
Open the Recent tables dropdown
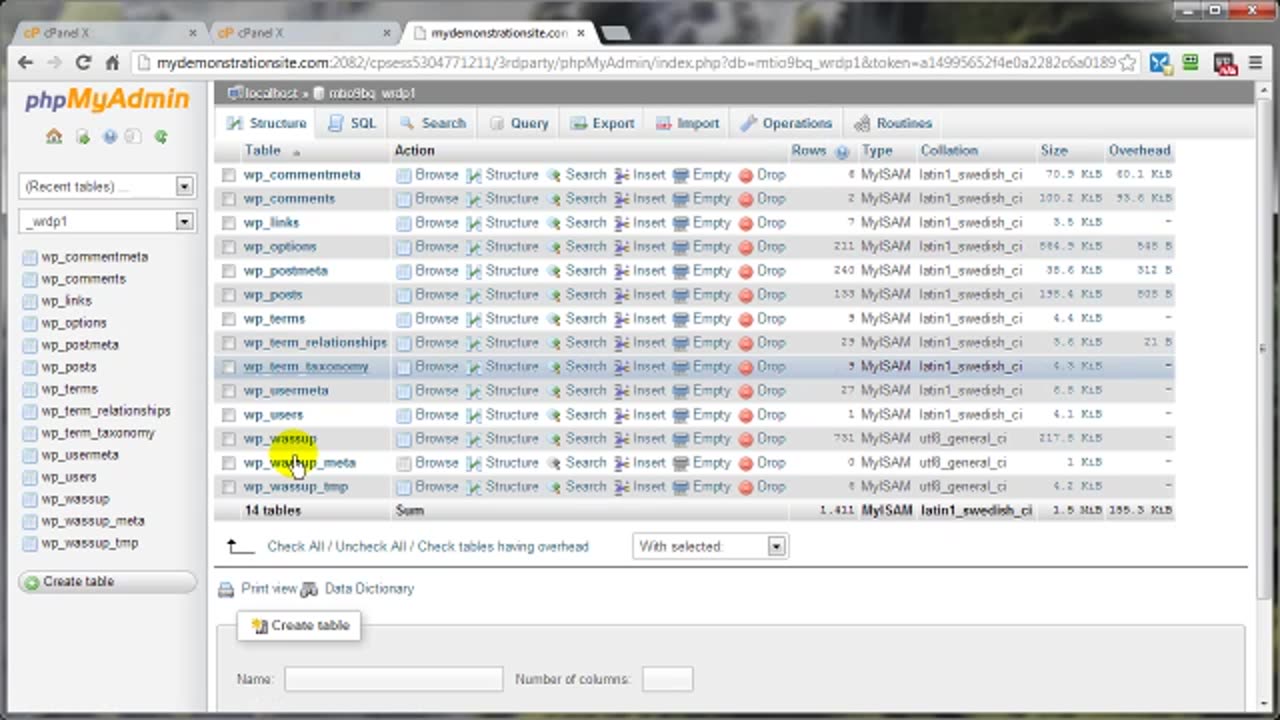tap(106, 187)
